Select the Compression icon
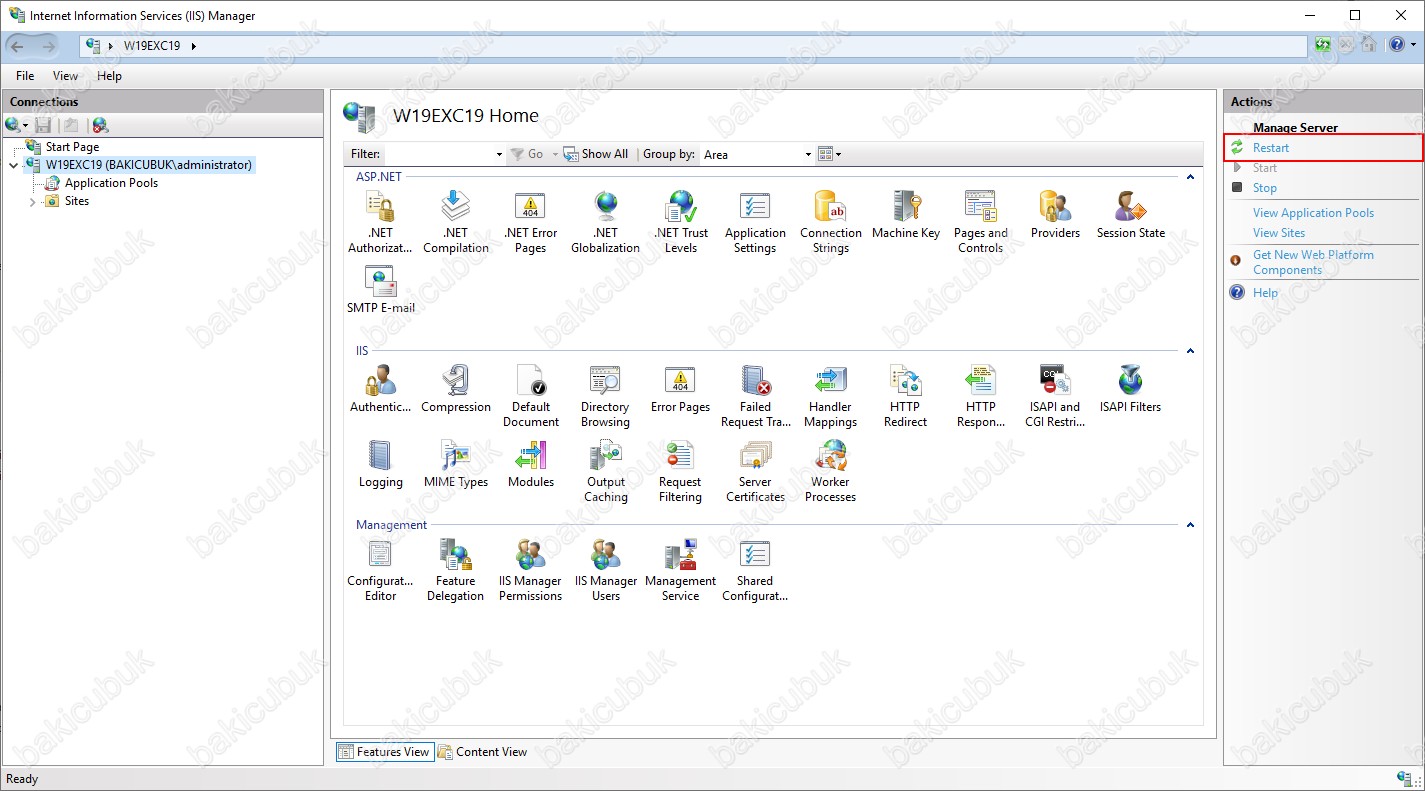This screenshot has height=791, width=1425. pyautogui.click(x=456, y=389)
